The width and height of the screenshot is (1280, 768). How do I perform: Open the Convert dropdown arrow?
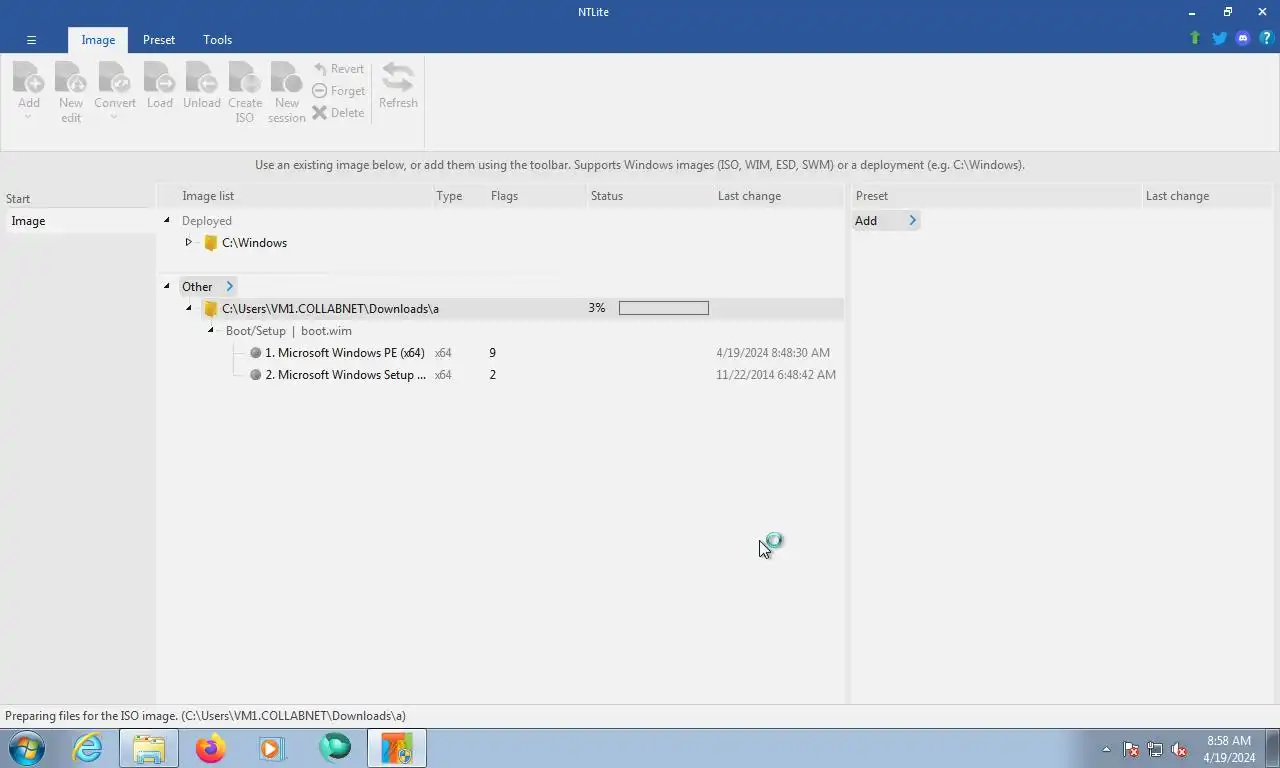114,117
